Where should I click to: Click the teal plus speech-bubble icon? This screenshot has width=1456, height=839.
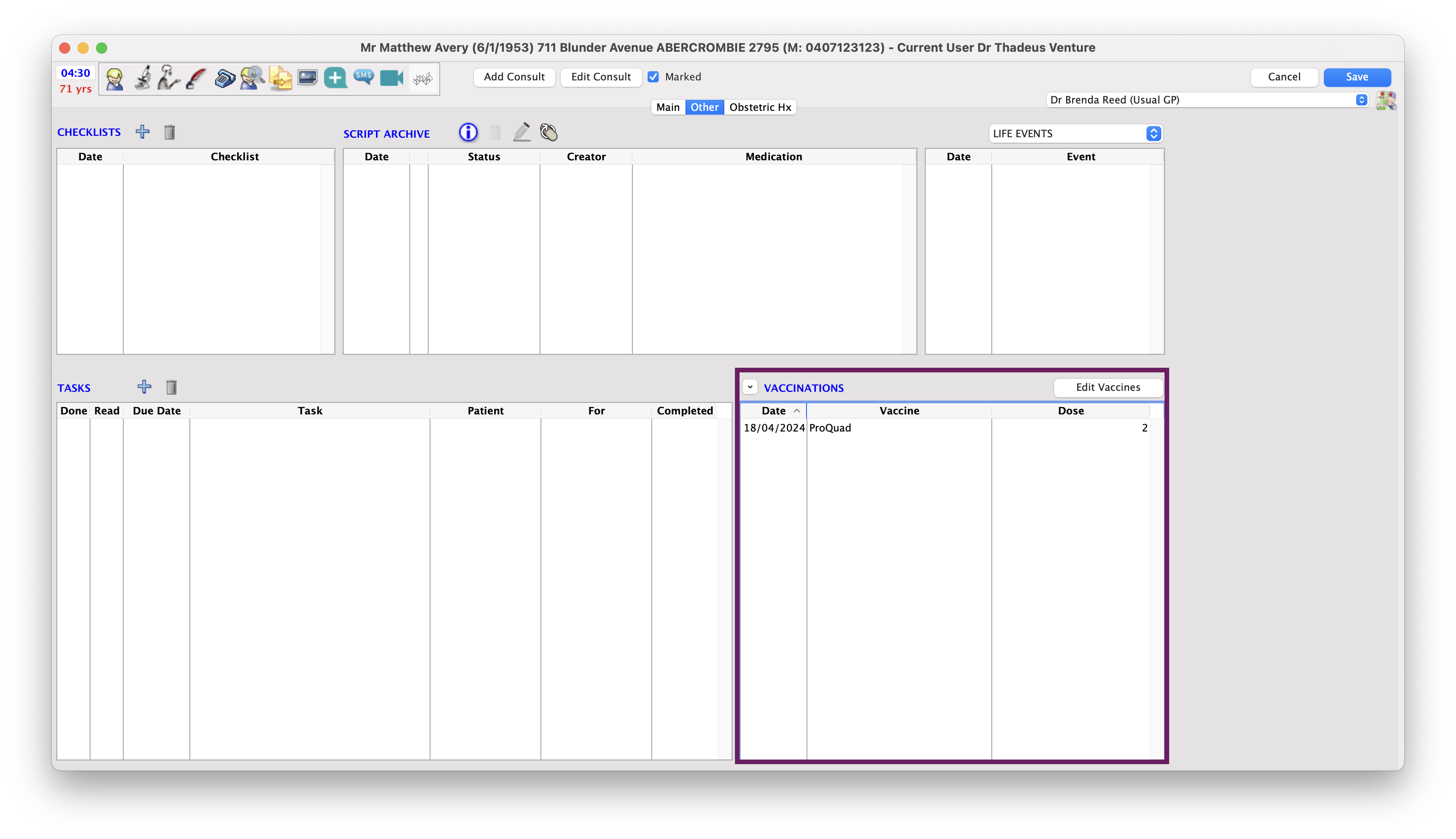(x=336, y=78)
